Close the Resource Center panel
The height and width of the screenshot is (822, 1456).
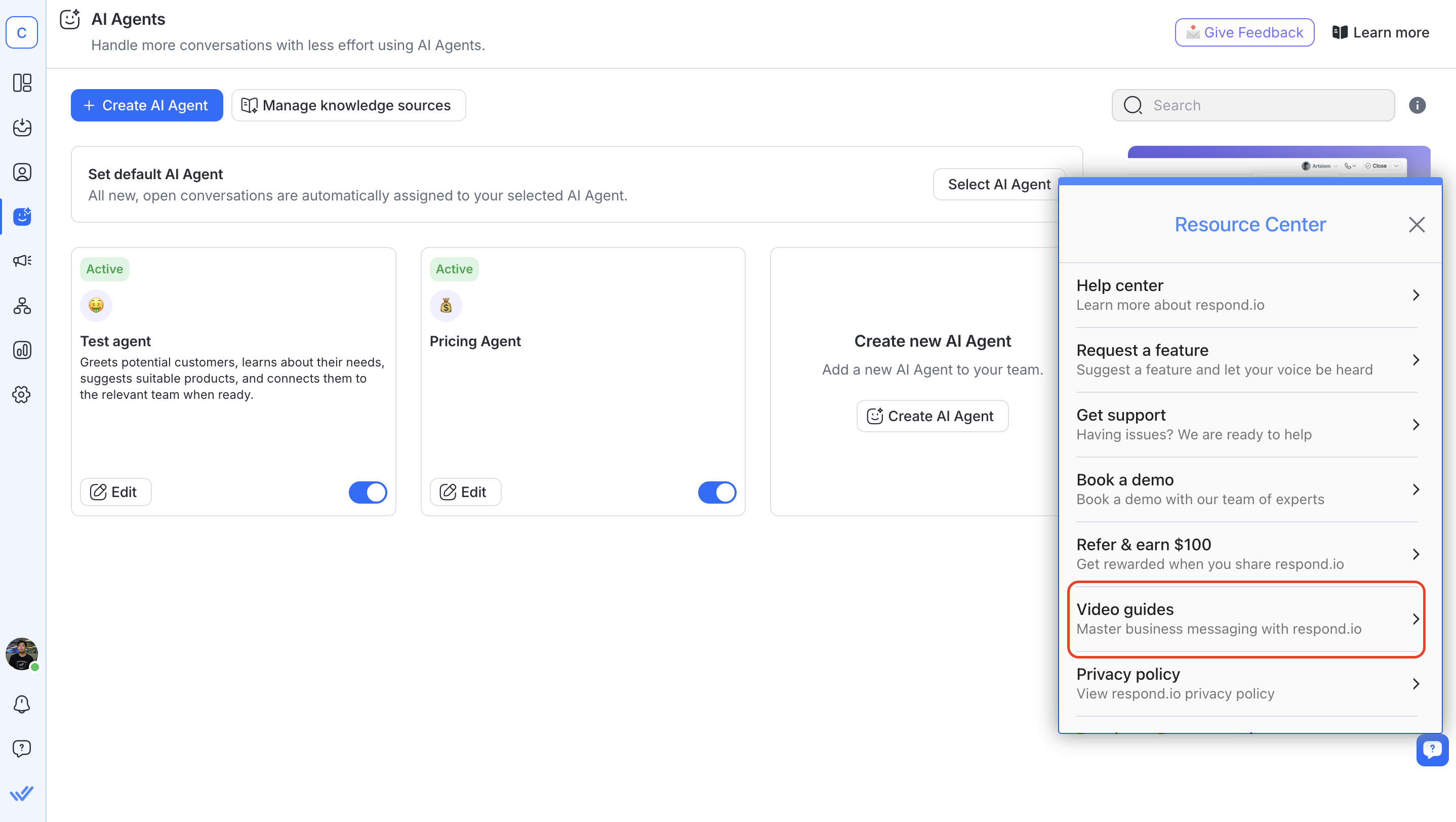tap(1416, 225)
